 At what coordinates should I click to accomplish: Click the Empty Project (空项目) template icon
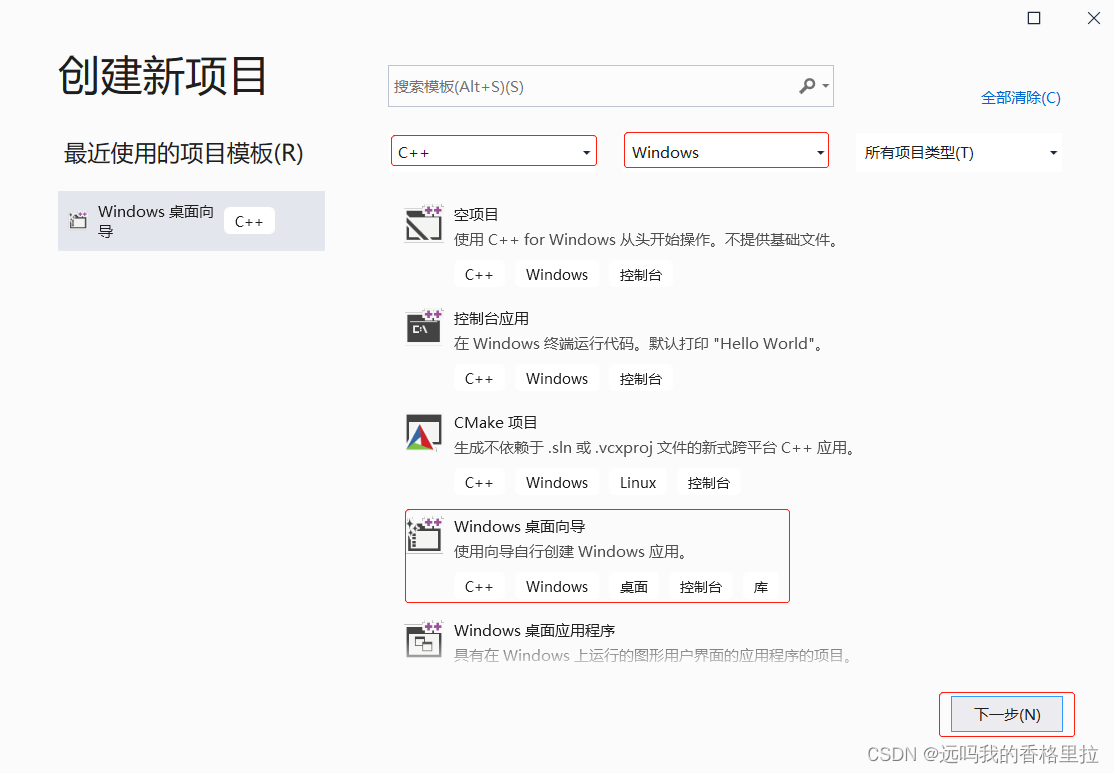423,224
